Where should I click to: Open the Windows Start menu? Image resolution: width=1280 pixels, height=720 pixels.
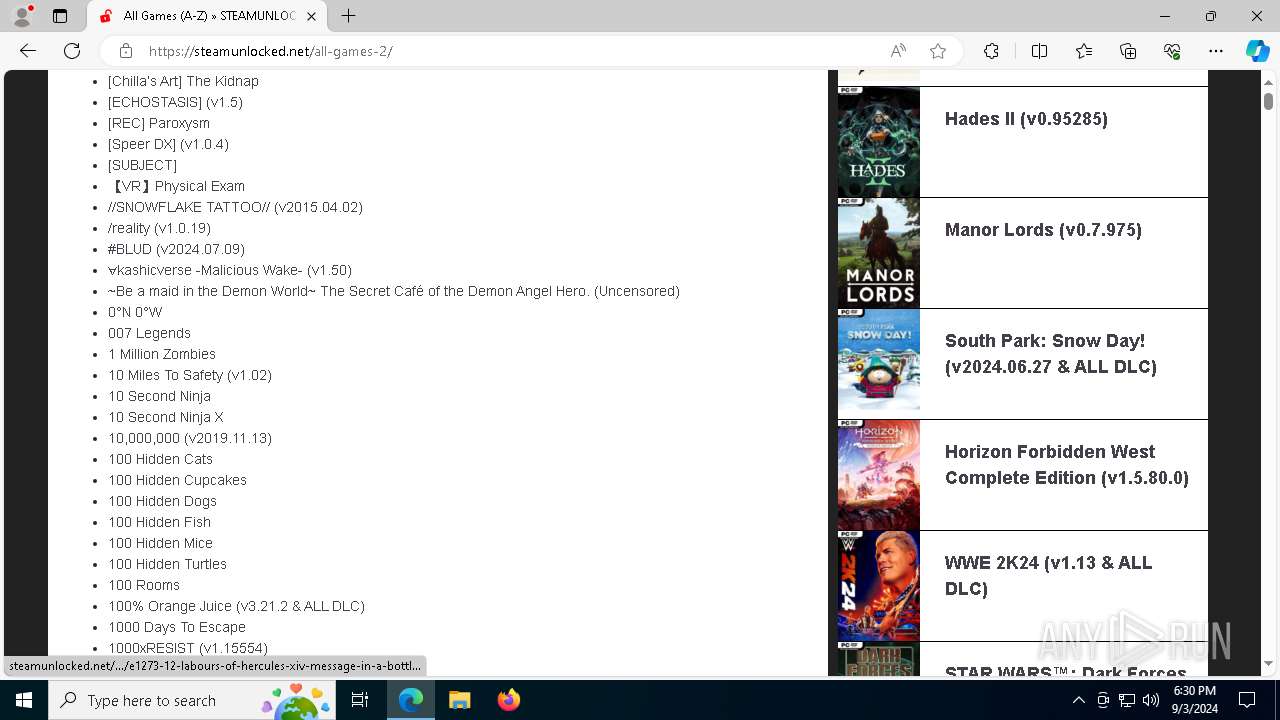click(x=24, y=700)
